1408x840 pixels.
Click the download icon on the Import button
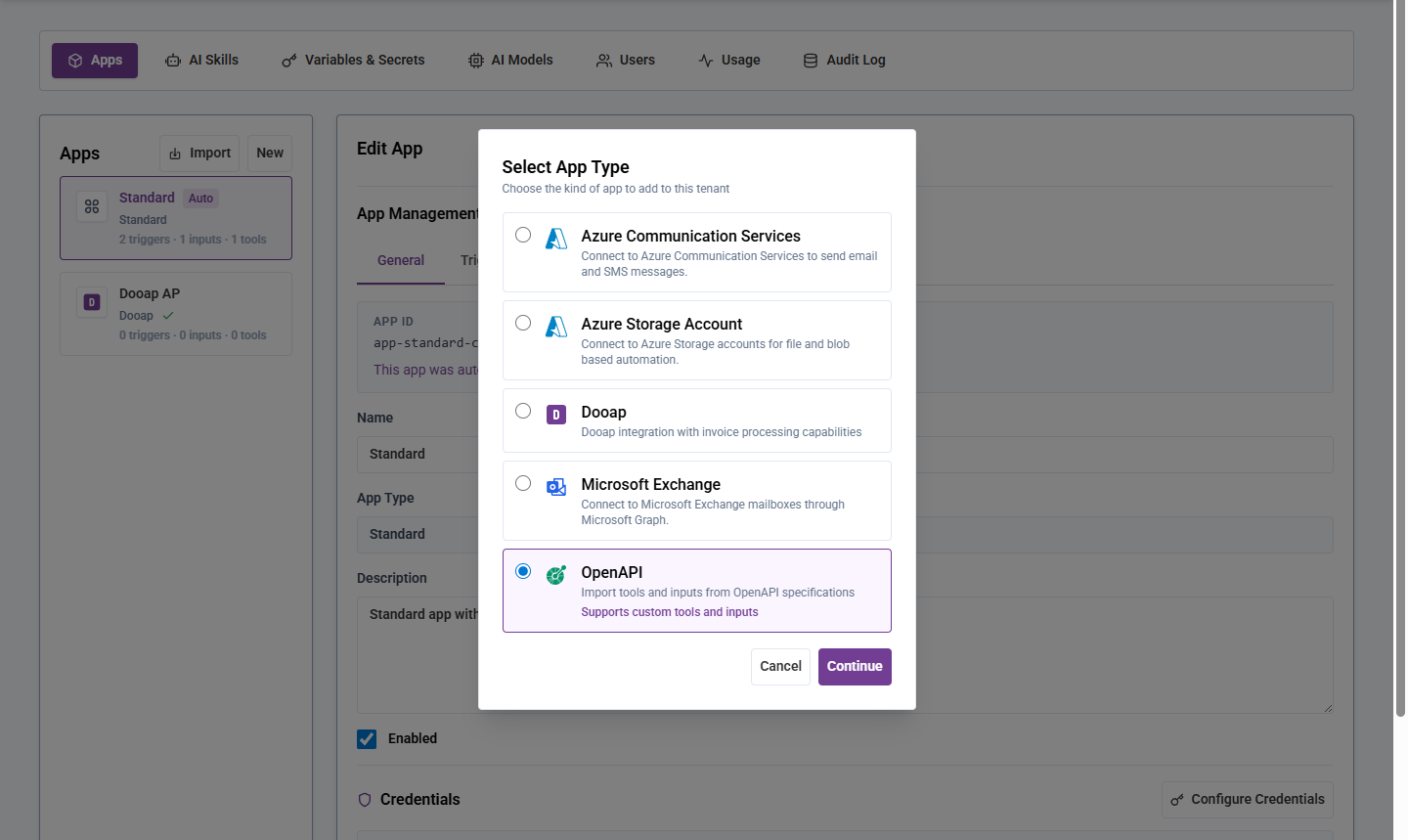[175, 154]
